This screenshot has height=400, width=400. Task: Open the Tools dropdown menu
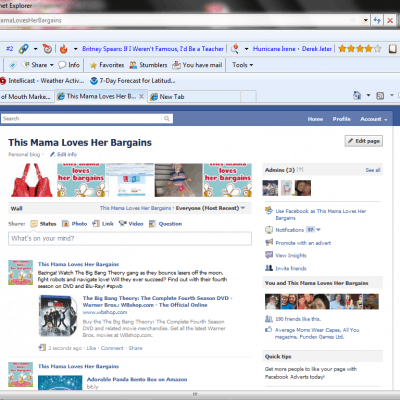tap(242, 65)
